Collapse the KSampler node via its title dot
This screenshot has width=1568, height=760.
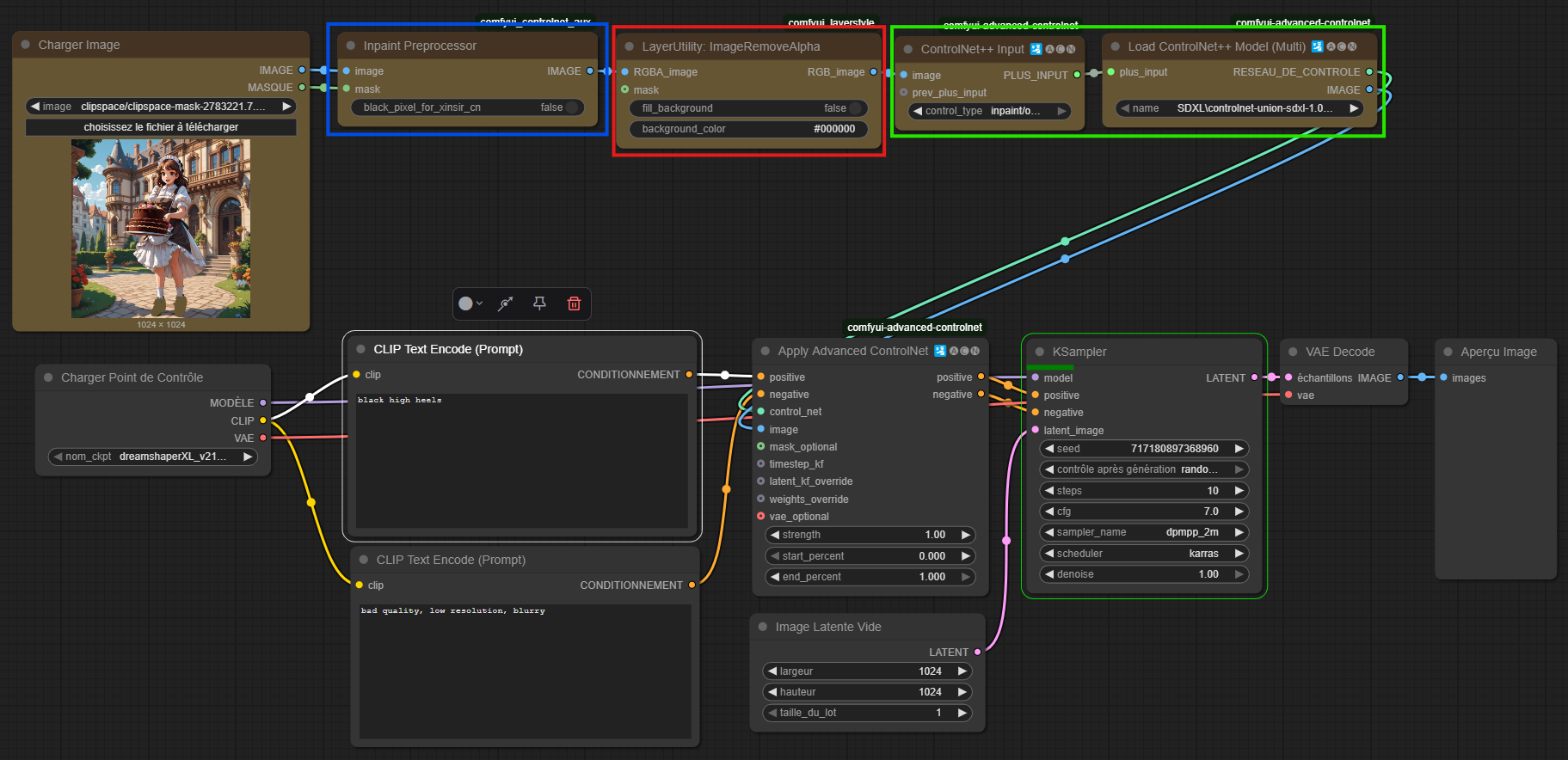[x=1039, y=352]
